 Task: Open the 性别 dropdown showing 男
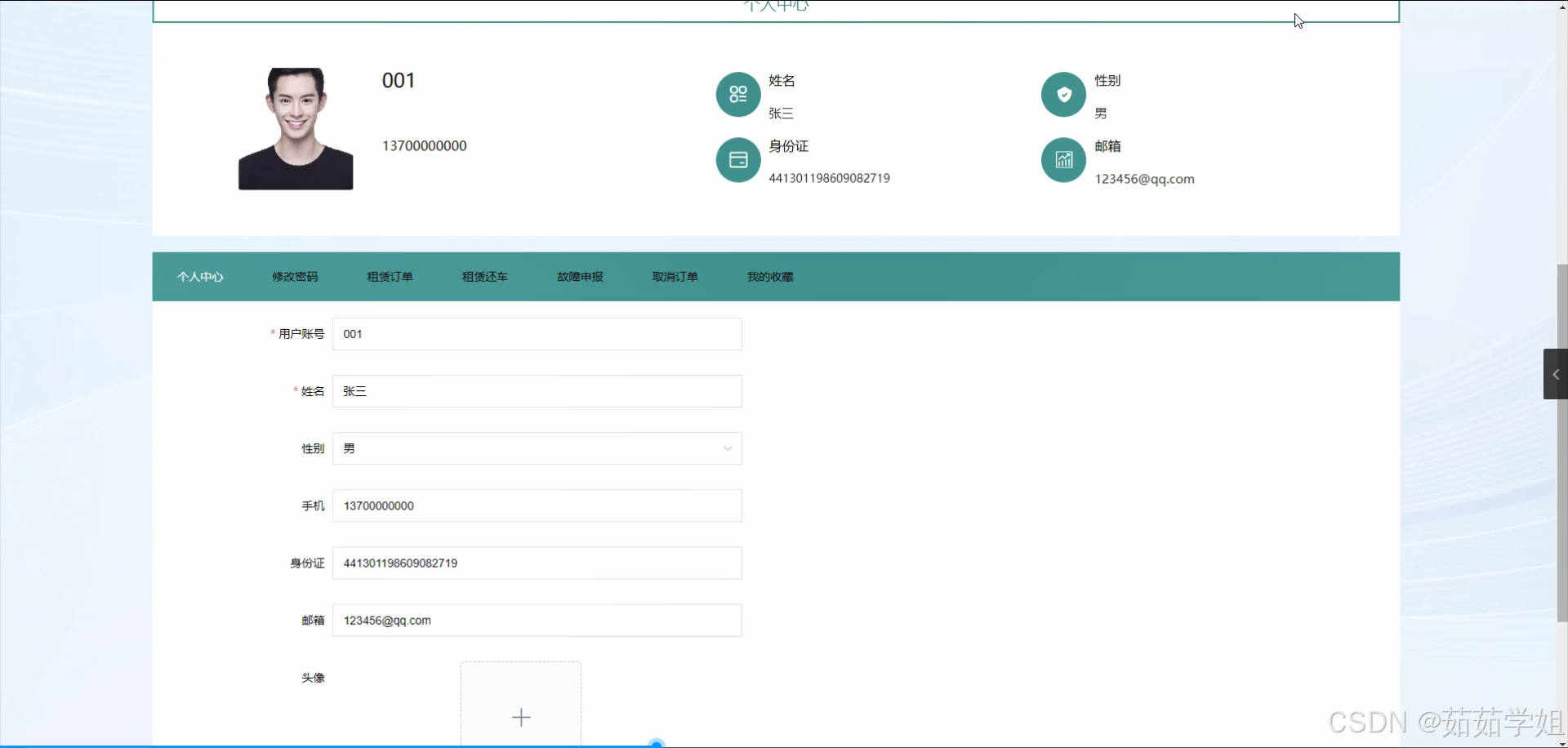537,448
